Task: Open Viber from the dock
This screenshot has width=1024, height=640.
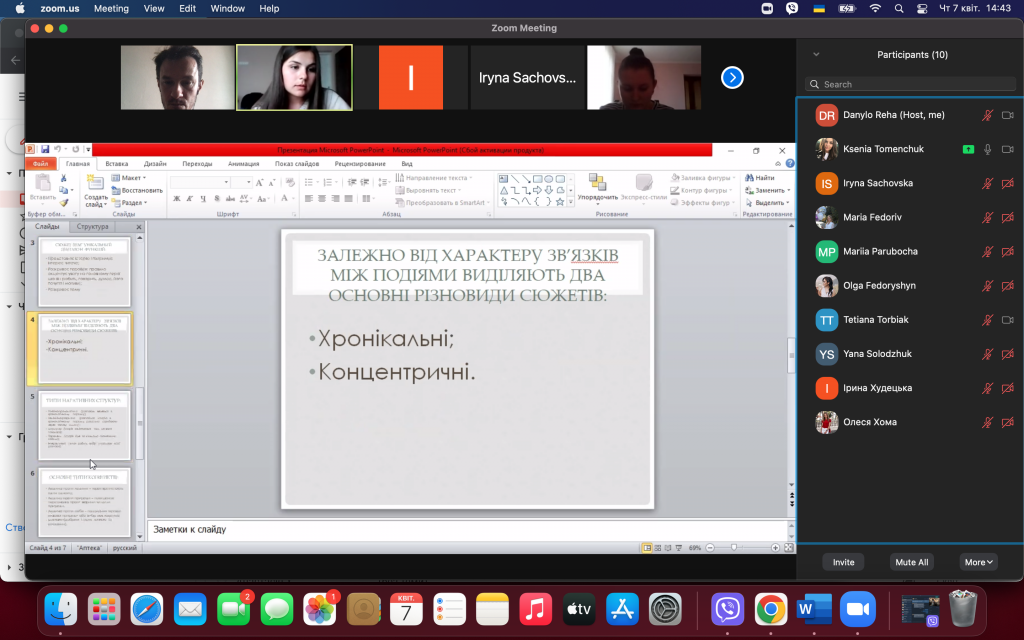Action: click(x=727, y=610)
